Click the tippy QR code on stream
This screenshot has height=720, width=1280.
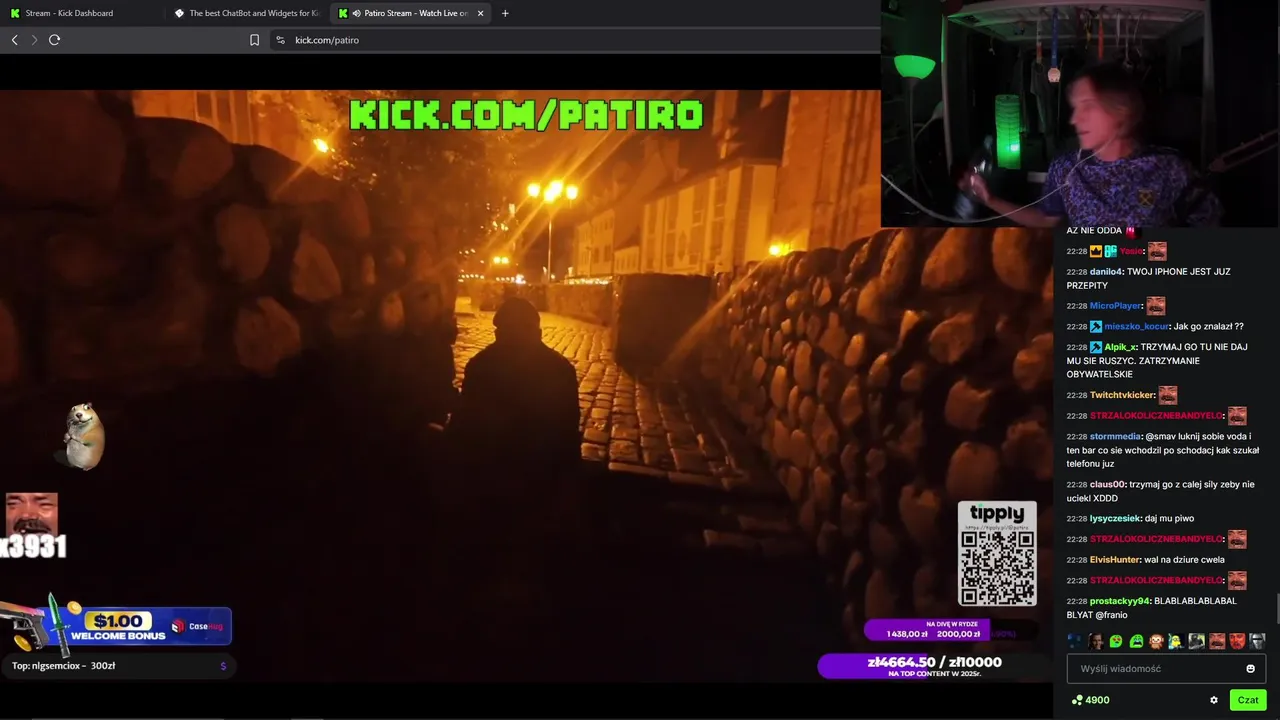point(997,566)
